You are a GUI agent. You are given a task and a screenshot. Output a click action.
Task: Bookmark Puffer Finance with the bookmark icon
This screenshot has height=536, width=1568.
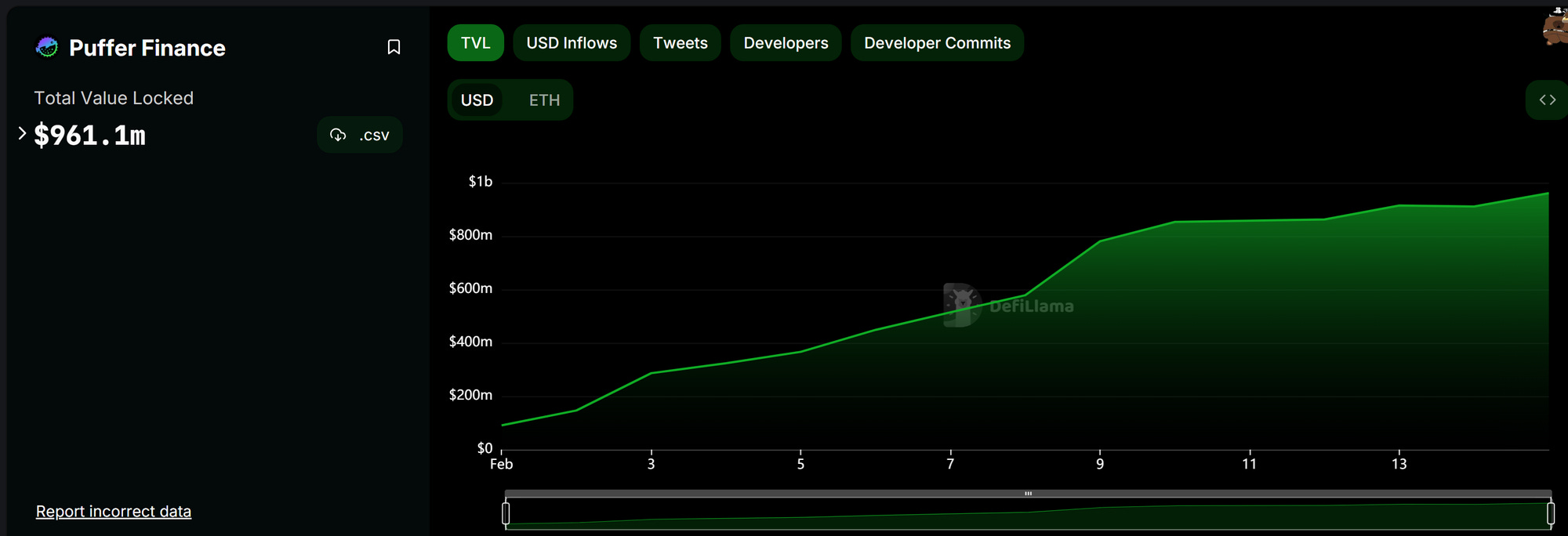point(394,47)
